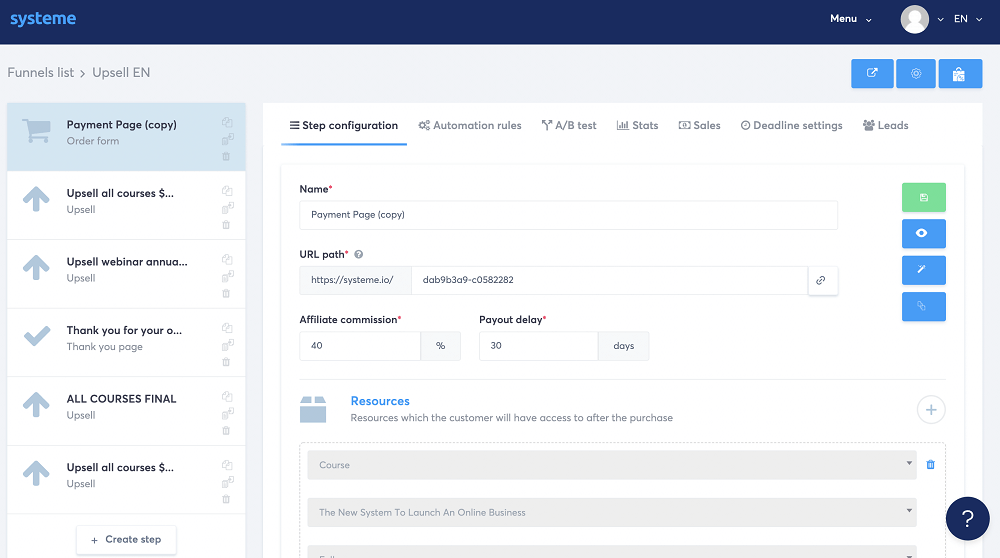Click the Affiliate commission field
Viewport: 1000px width, 558px height.
coord(360,346)
